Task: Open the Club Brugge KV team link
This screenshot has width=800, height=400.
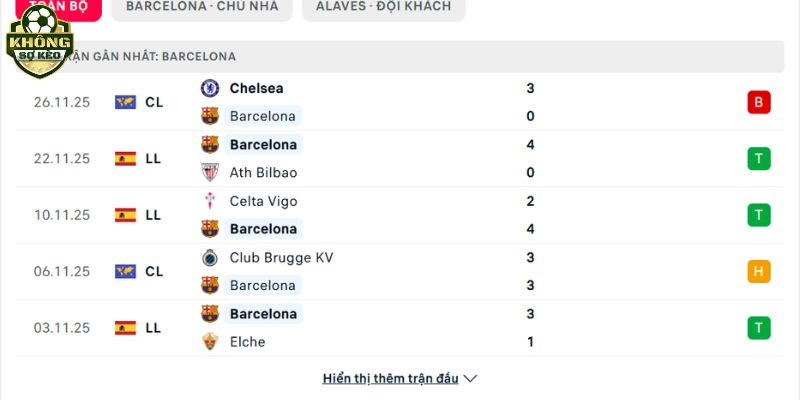Action: [281, 257]
